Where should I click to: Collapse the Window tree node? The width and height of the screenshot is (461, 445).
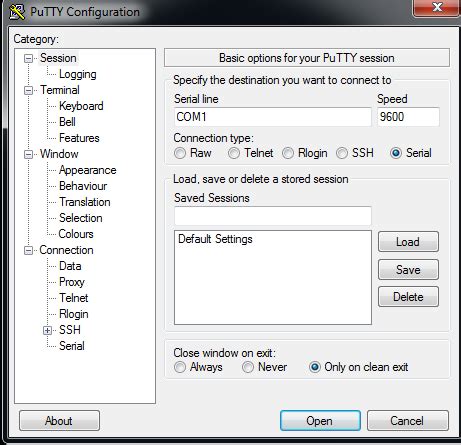click(28, 154)
